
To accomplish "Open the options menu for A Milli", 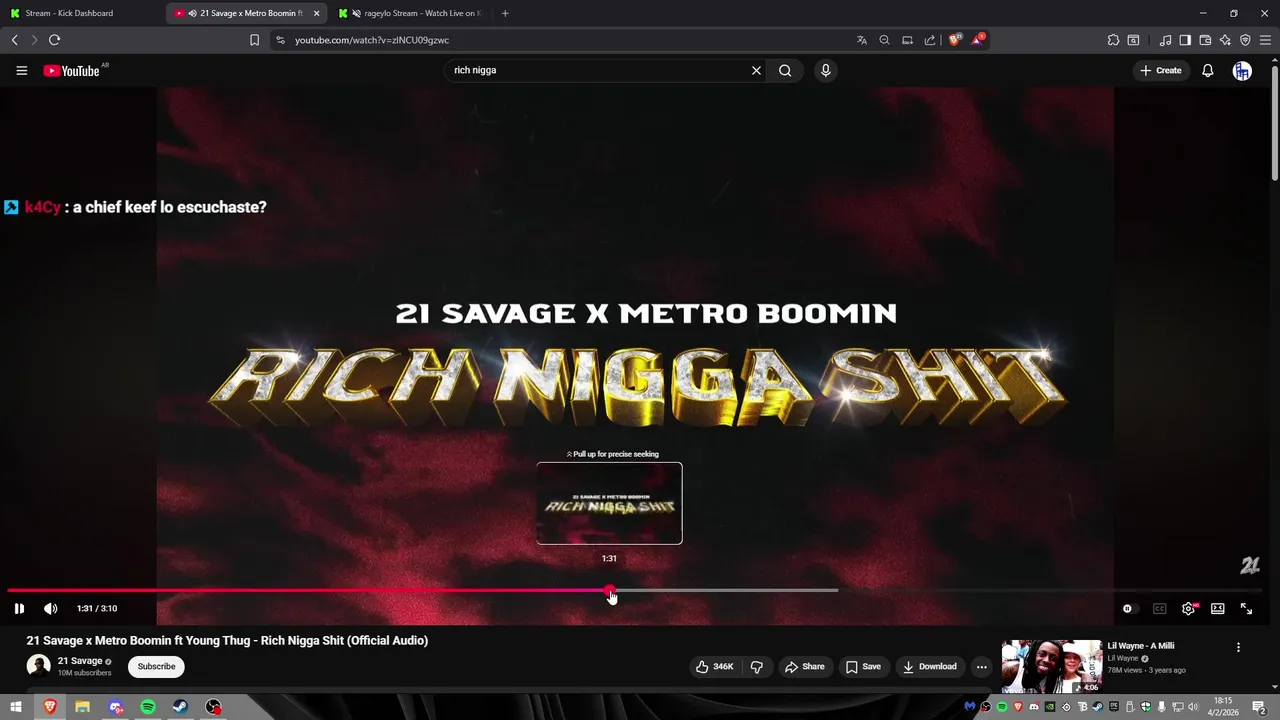I will coord(1238,647).
